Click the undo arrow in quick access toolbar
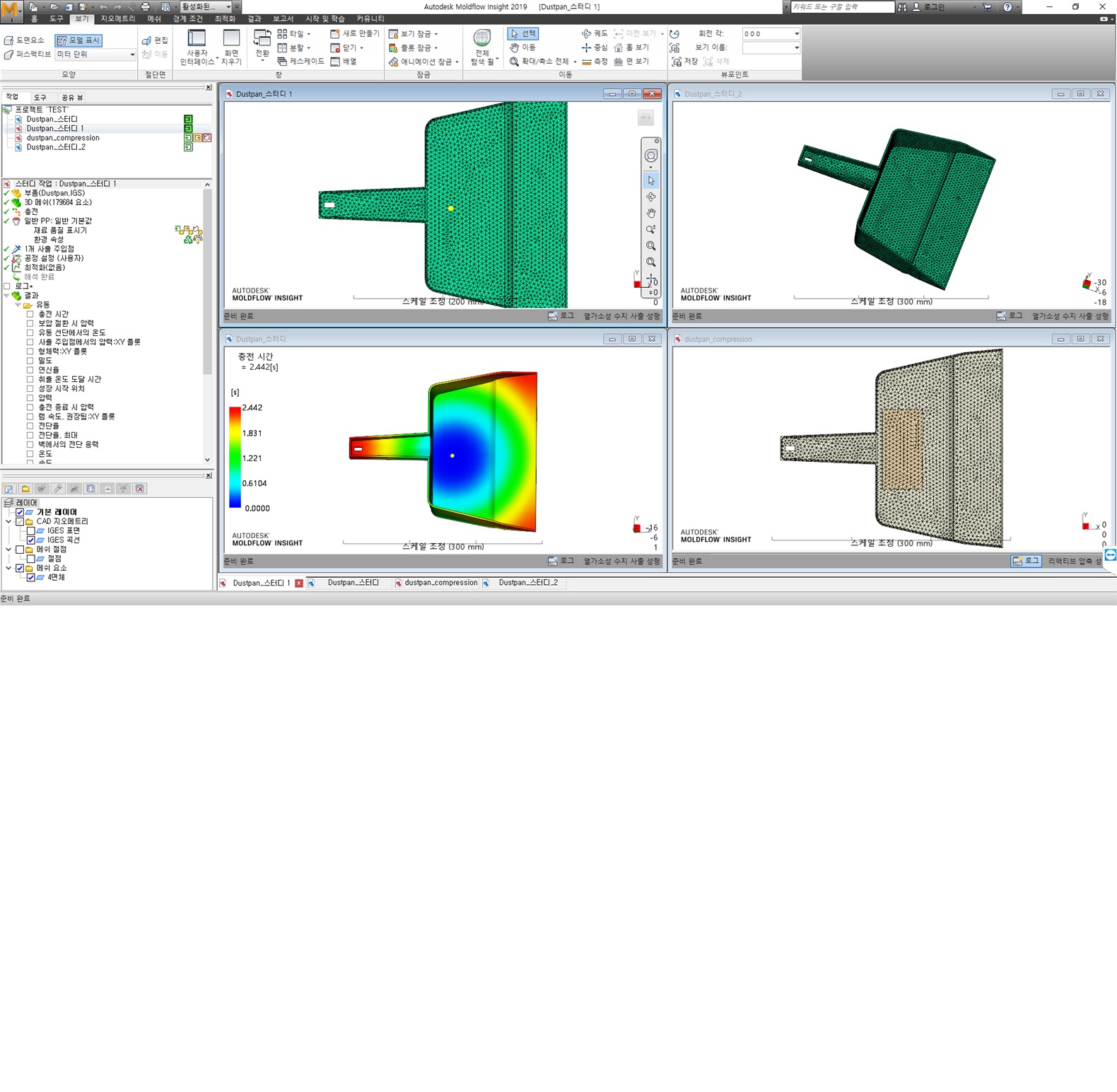Image resolution: width=1117 pixels, height=1092 pixels. click(x=103, y=7)
